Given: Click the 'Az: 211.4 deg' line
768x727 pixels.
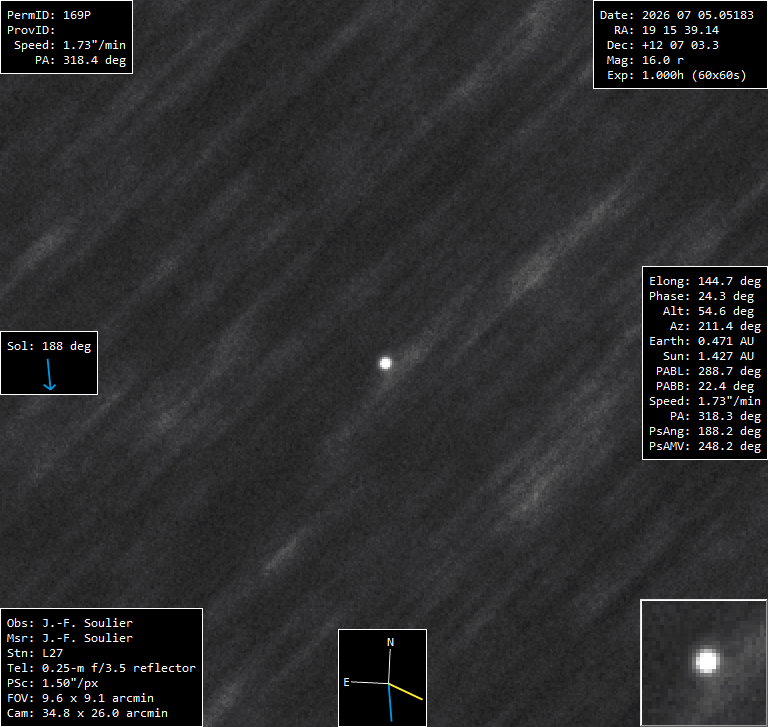Looking at the screenshot, I should 715,326.
